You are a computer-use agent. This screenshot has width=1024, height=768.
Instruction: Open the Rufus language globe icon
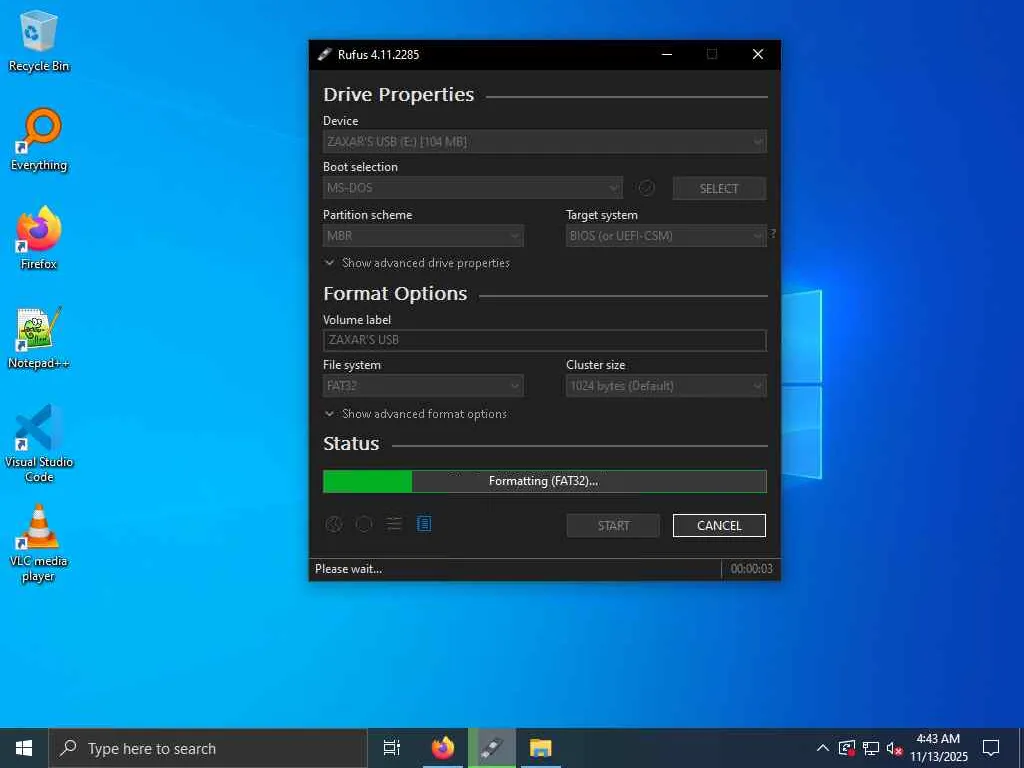(334, 524)
